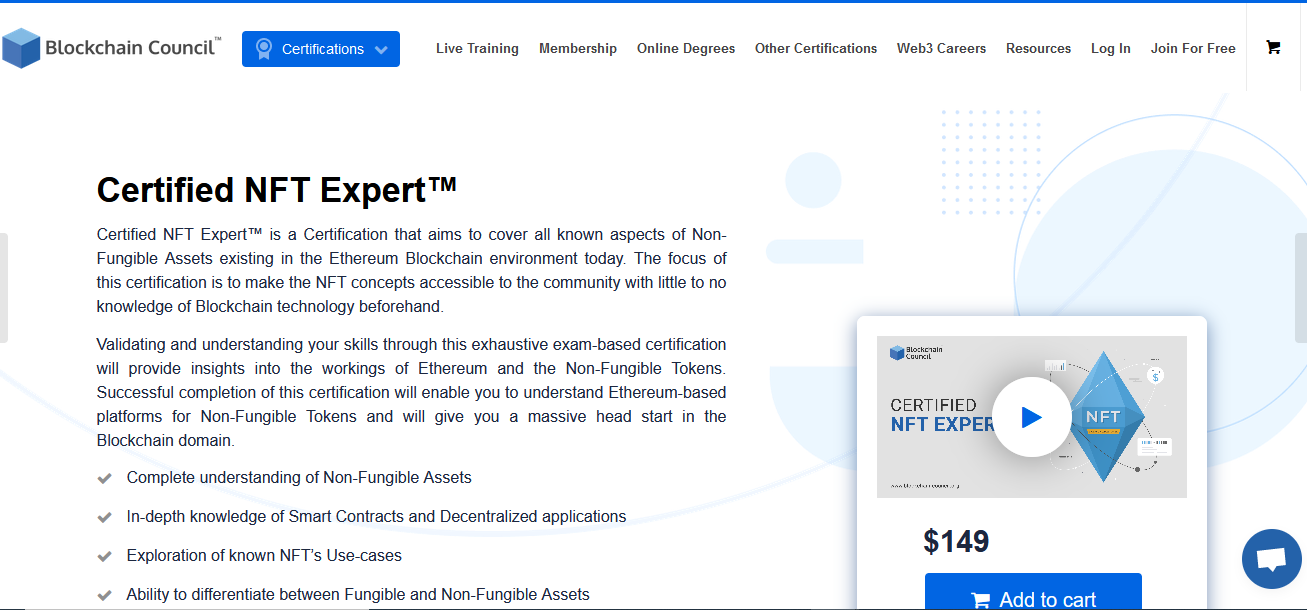Click the Certified NFT Expert™ heading
1307x610 pixels.
[277, 189]
